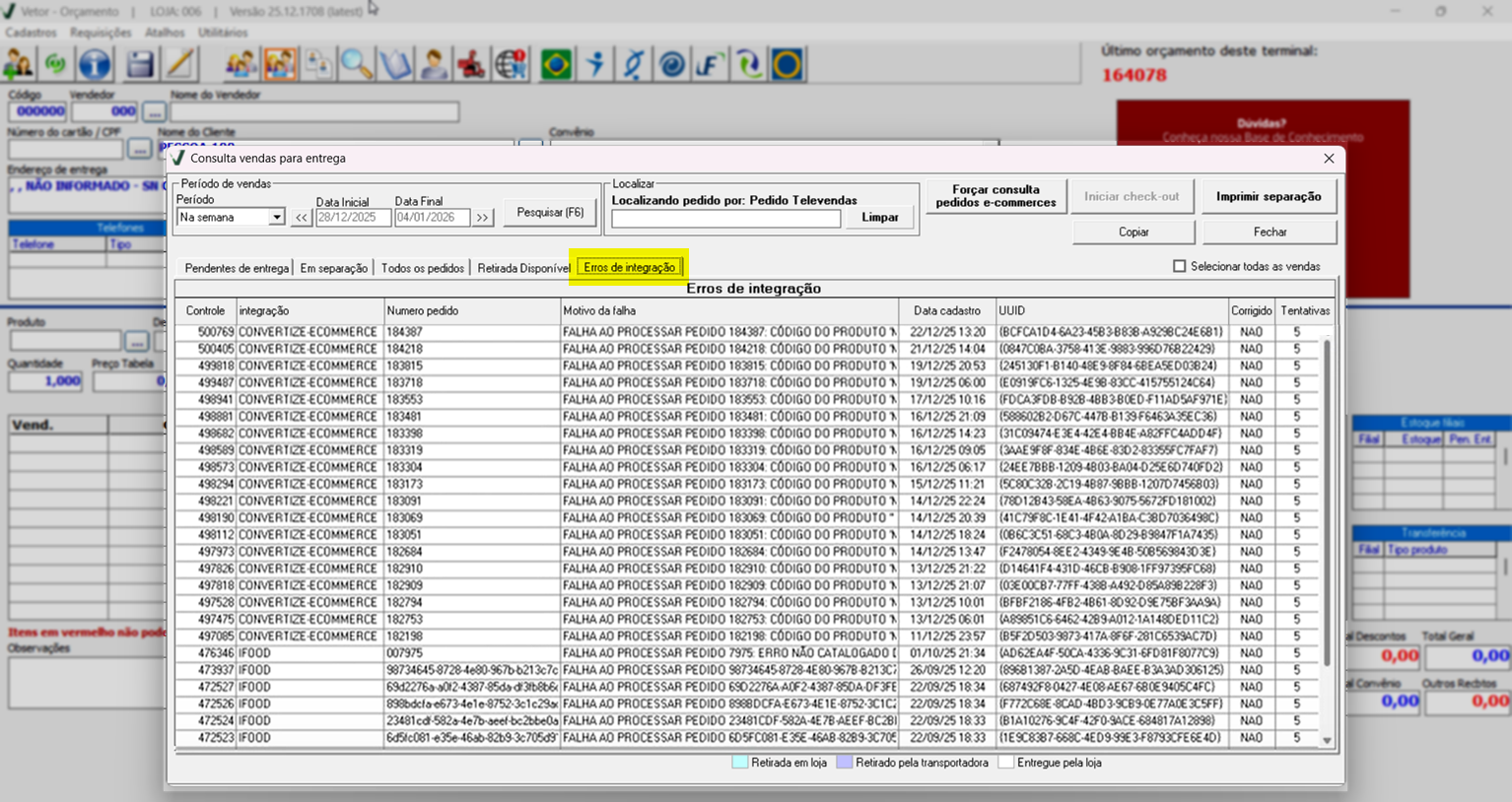Click the Imprimir separação button
This screenshot has height=802, width=1512.
(x=1268, y=196)
